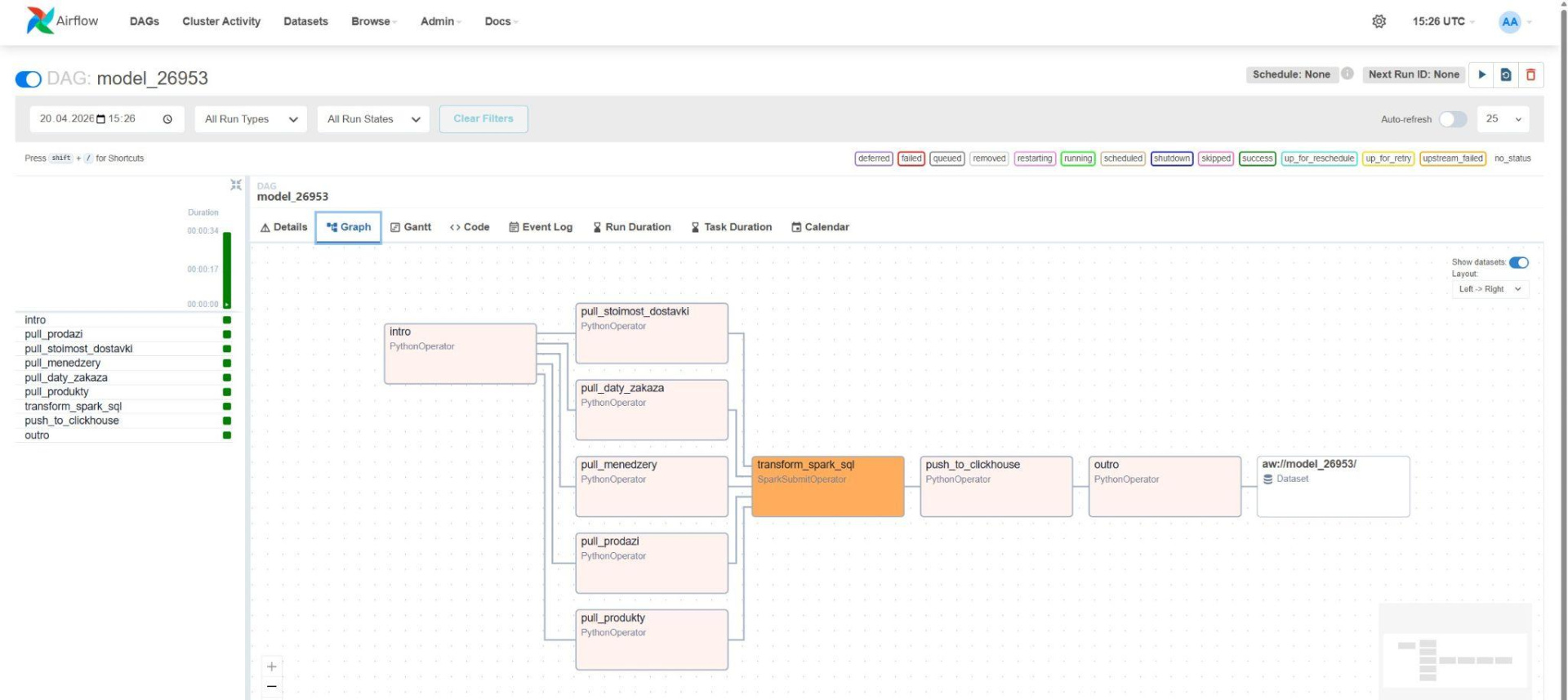Click the Schedule info icon
1568x700 pixels.
(x=1347, y=74)
